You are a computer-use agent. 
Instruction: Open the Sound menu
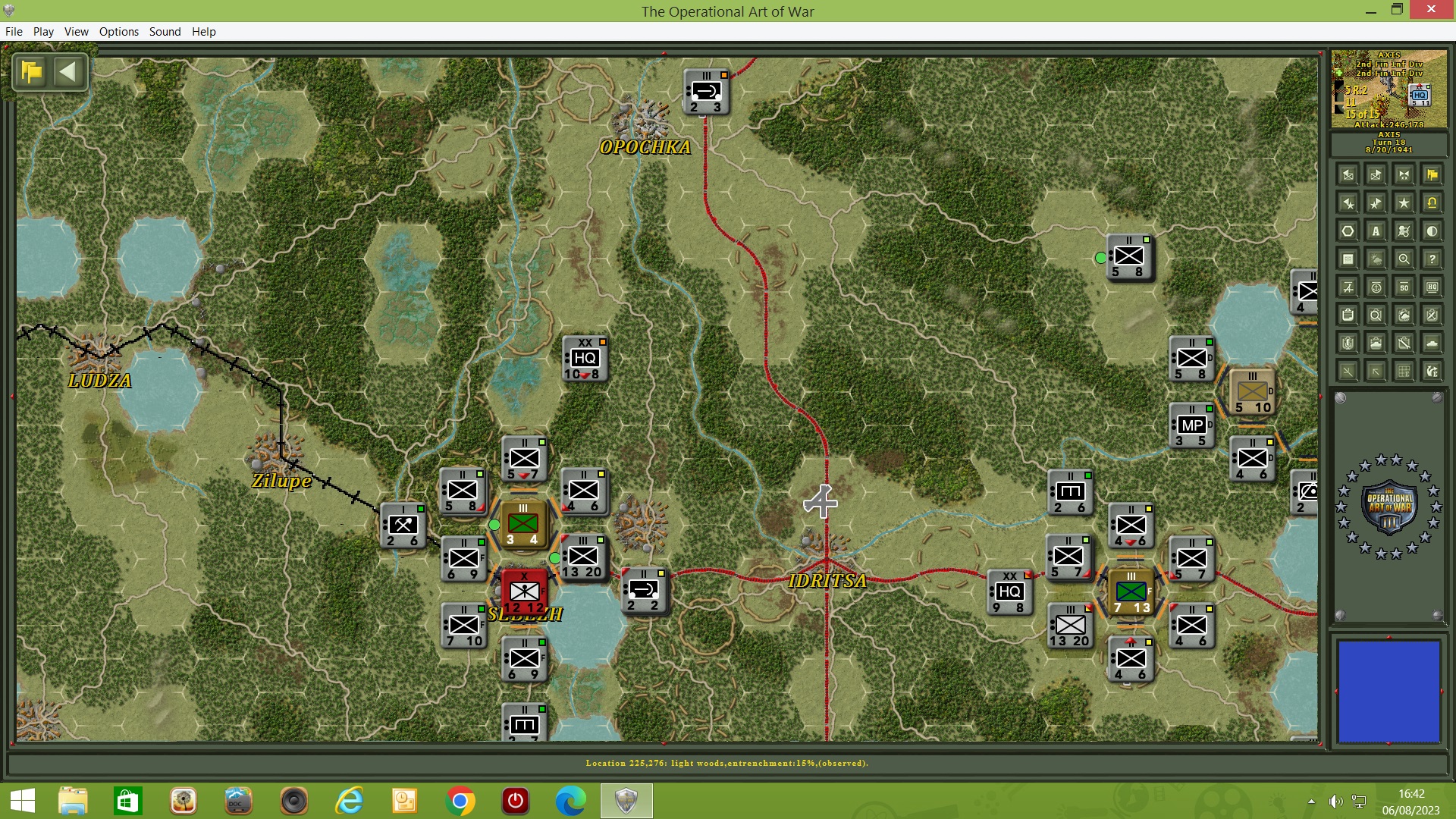(x=165, y=32)
